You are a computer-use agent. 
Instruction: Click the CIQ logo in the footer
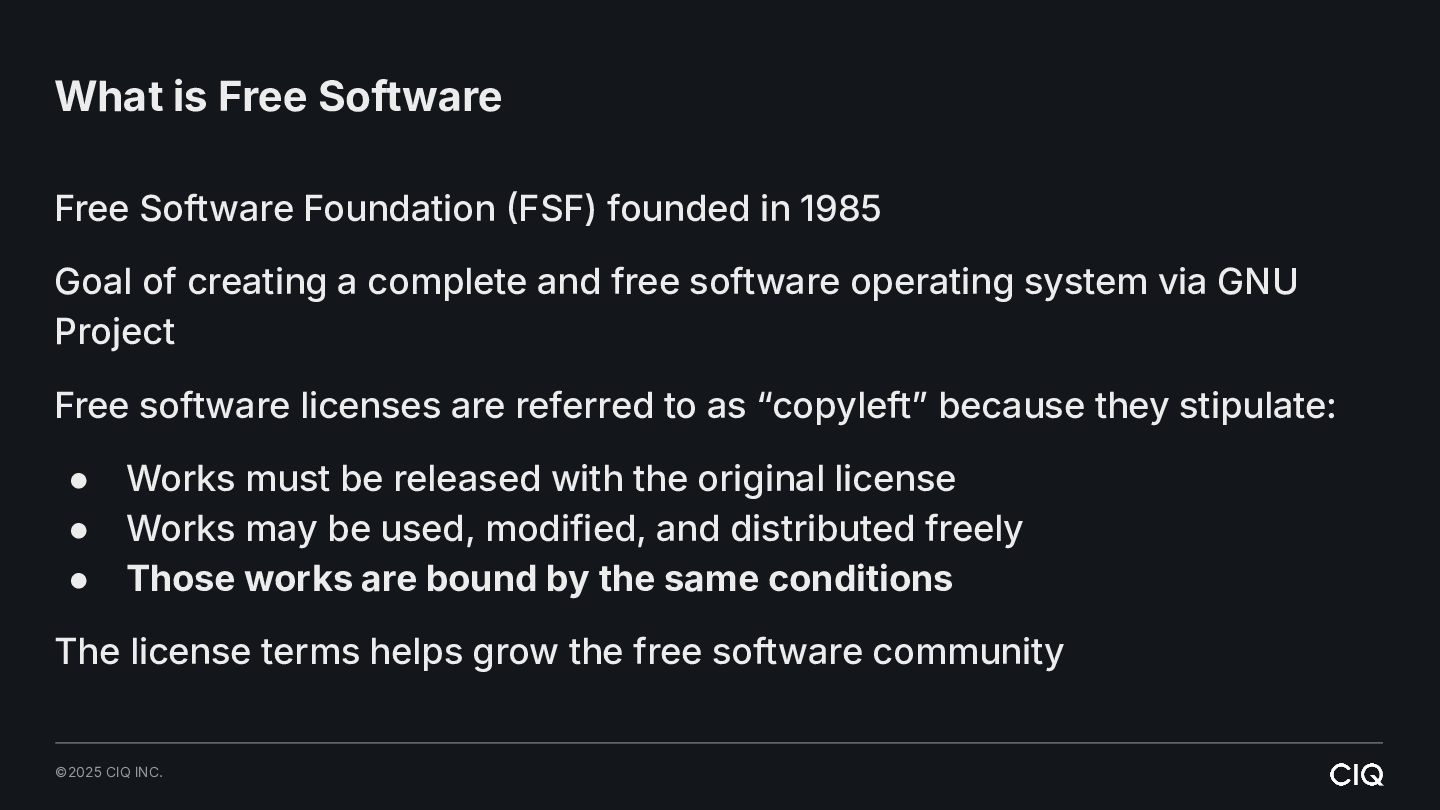pyautogui.click(x=1356, y=774)
